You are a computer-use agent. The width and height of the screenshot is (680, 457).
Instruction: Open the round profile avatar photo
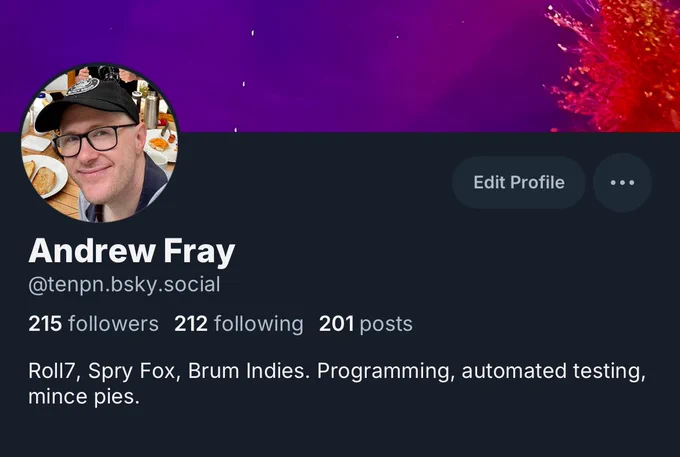[x=100, y=143]
